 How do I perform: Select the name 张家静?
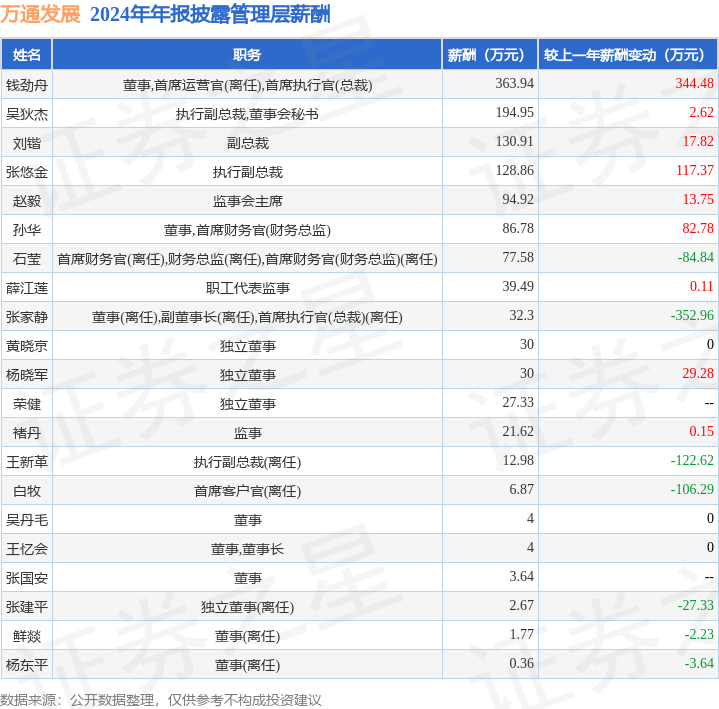(x=27, y=317)
